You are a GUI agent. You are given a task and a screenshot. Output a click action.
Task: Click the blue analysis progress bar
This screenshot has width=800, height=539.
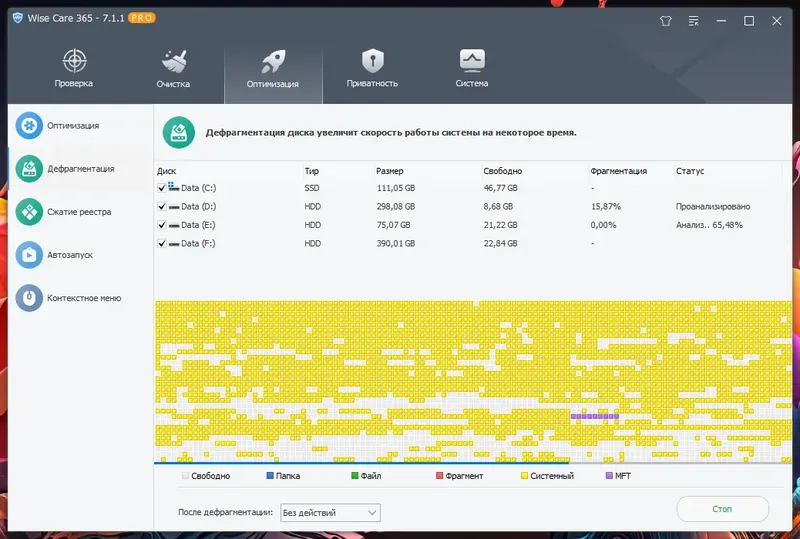click(362, 463)
